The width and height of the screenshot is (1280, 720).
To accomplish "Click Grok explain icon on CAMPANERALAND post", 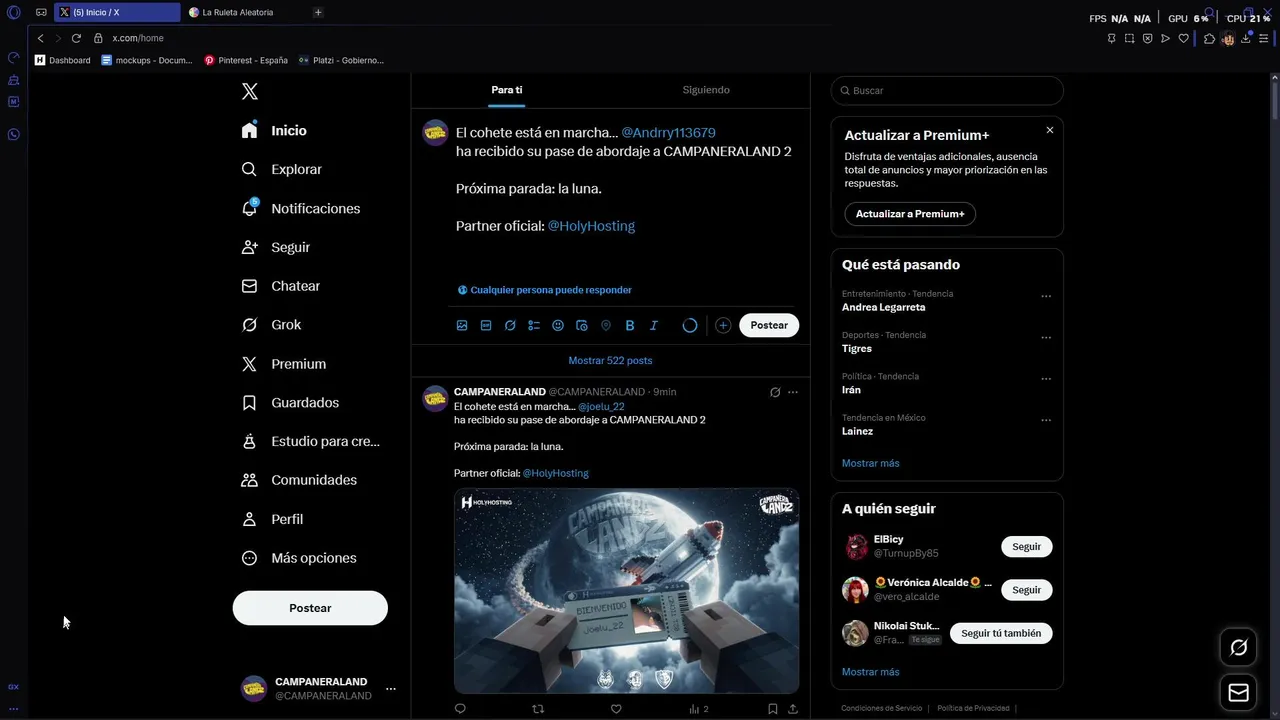I will pyautogui.click(x=775, y=392).
